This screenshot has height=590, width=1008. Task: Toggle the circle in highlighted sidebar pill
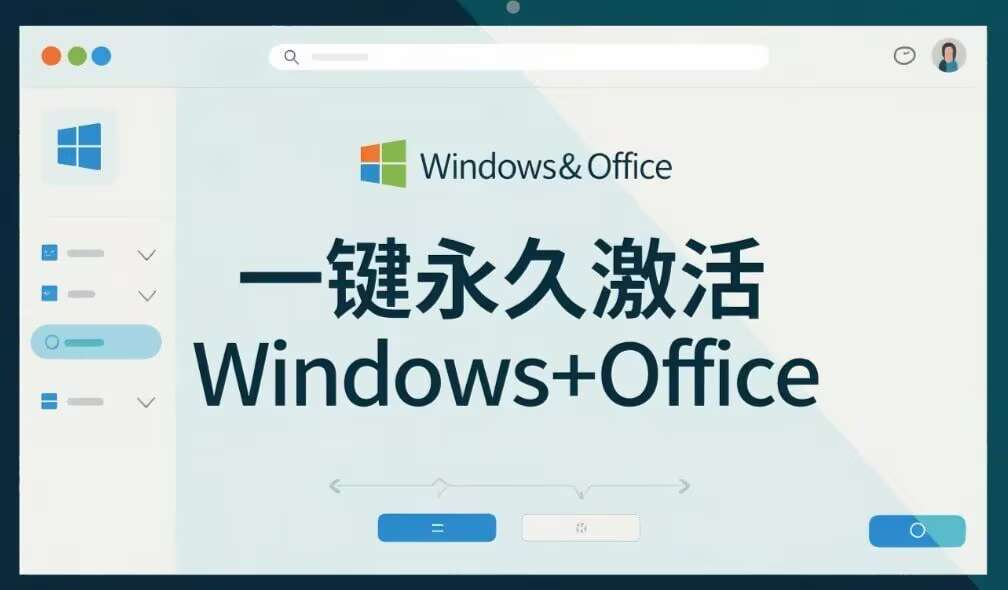tap(52, 342)
